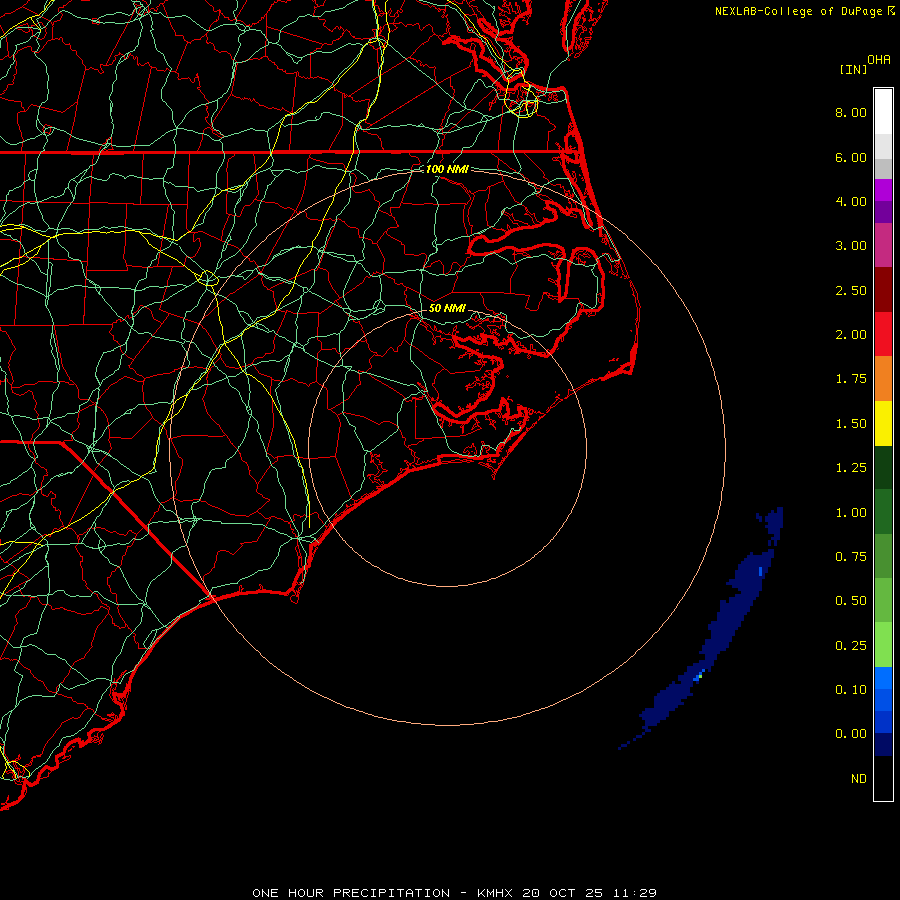Image resolution: width=900 pixels, height=900 pixels.
Task: Click the ONE HOUR PRECIPITATION KMHX title text
Action: pos(454,893)
